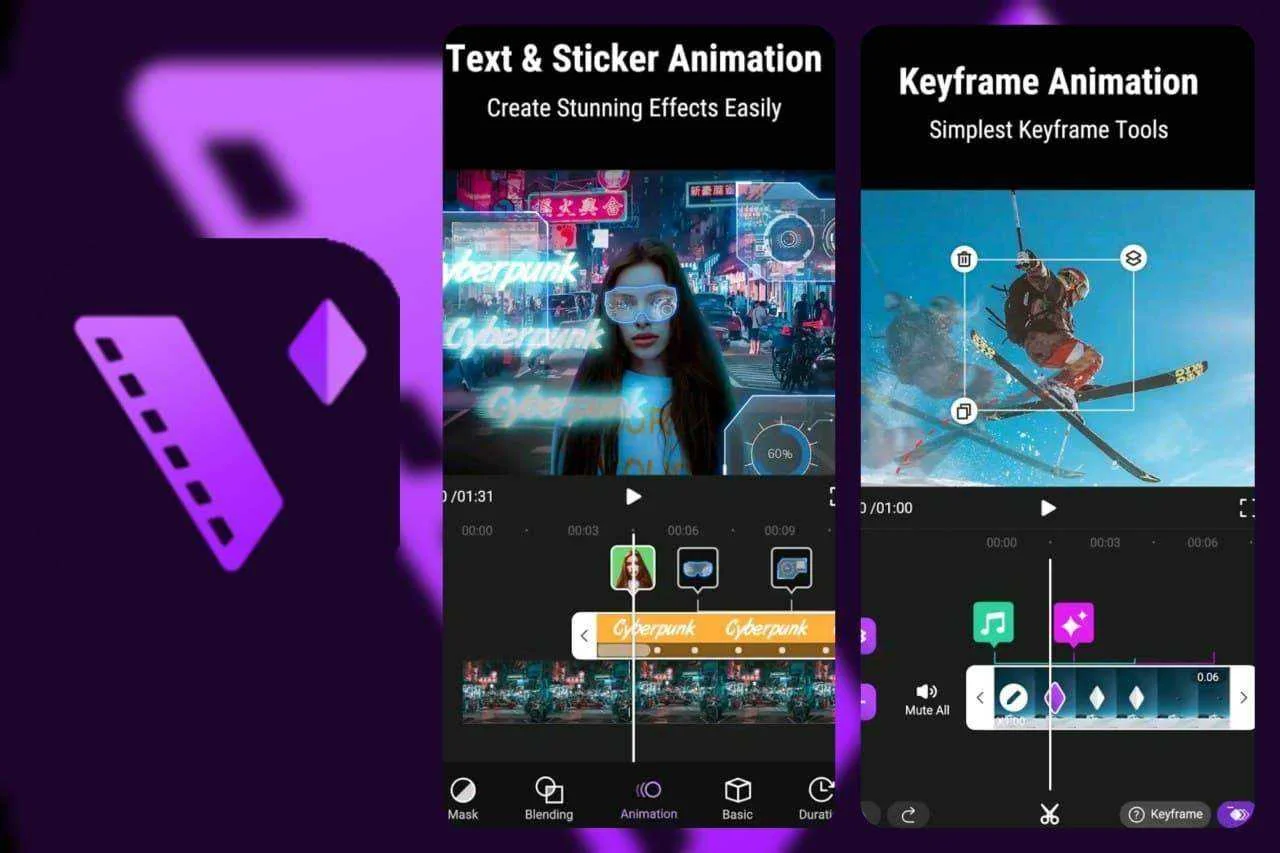Select the rightmost white keyframe diamond
The height and width of the screenshot is (853, 1280).
[x=1136, y=697]
